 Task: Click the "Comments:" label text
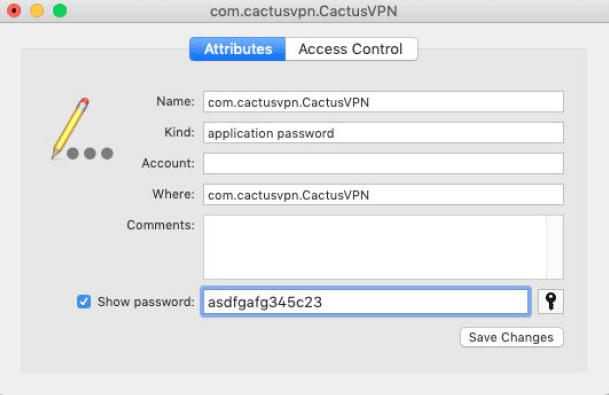click(x=161, y=225)
